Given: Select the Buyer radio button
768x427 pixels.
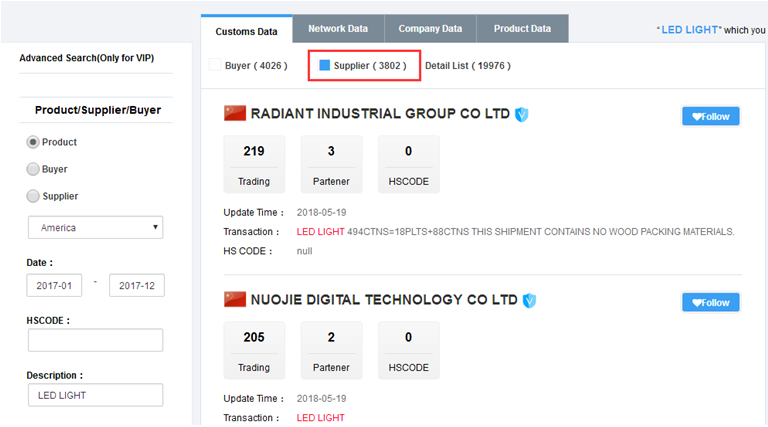Looking at the screenshot, I should click(33, 169).
